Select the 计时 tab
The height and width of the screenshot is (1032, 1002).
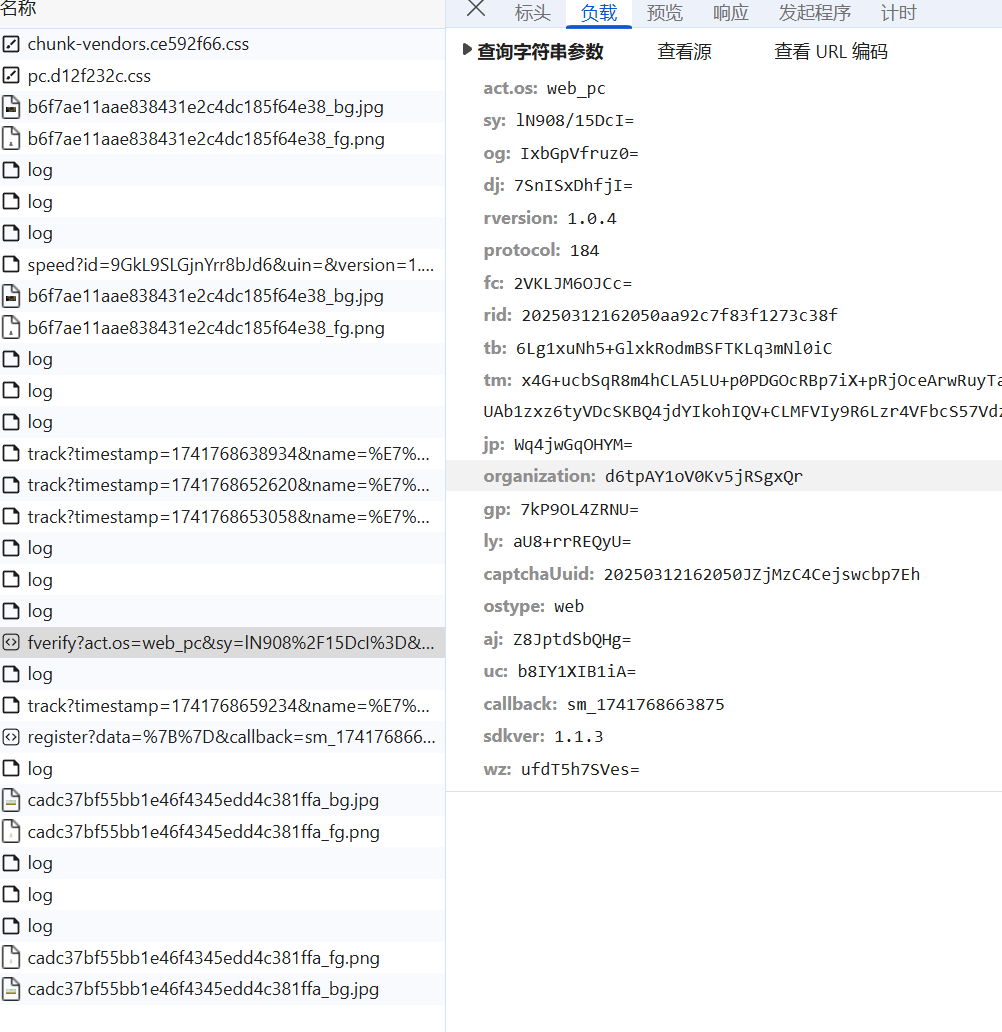point(898,13)
